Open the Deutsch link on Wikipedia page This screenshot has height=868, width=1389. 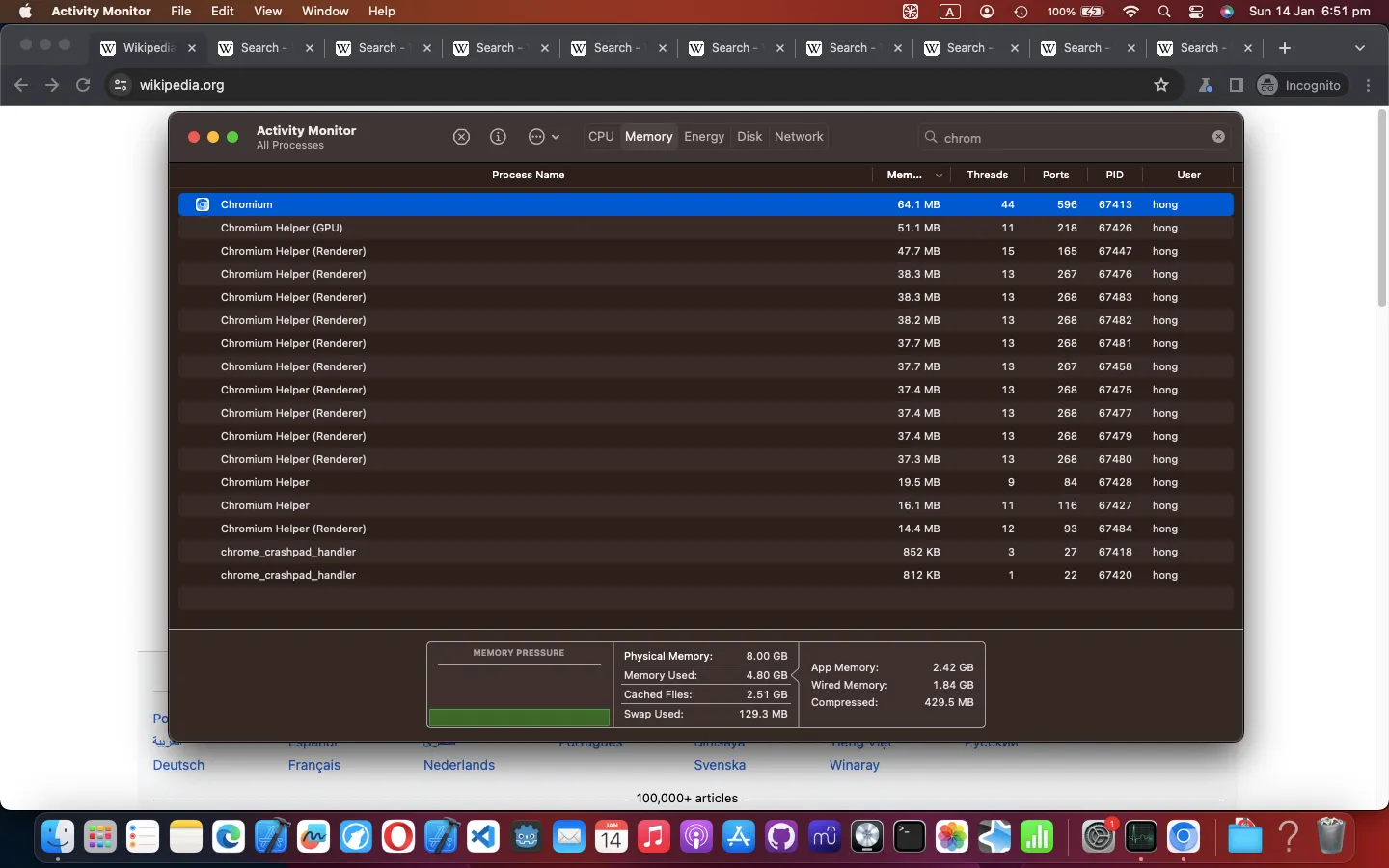click(178, 765)
